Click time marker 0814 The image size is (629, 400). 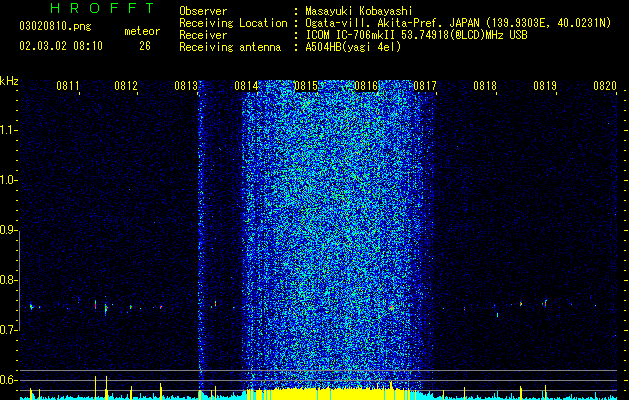[246, 86]
